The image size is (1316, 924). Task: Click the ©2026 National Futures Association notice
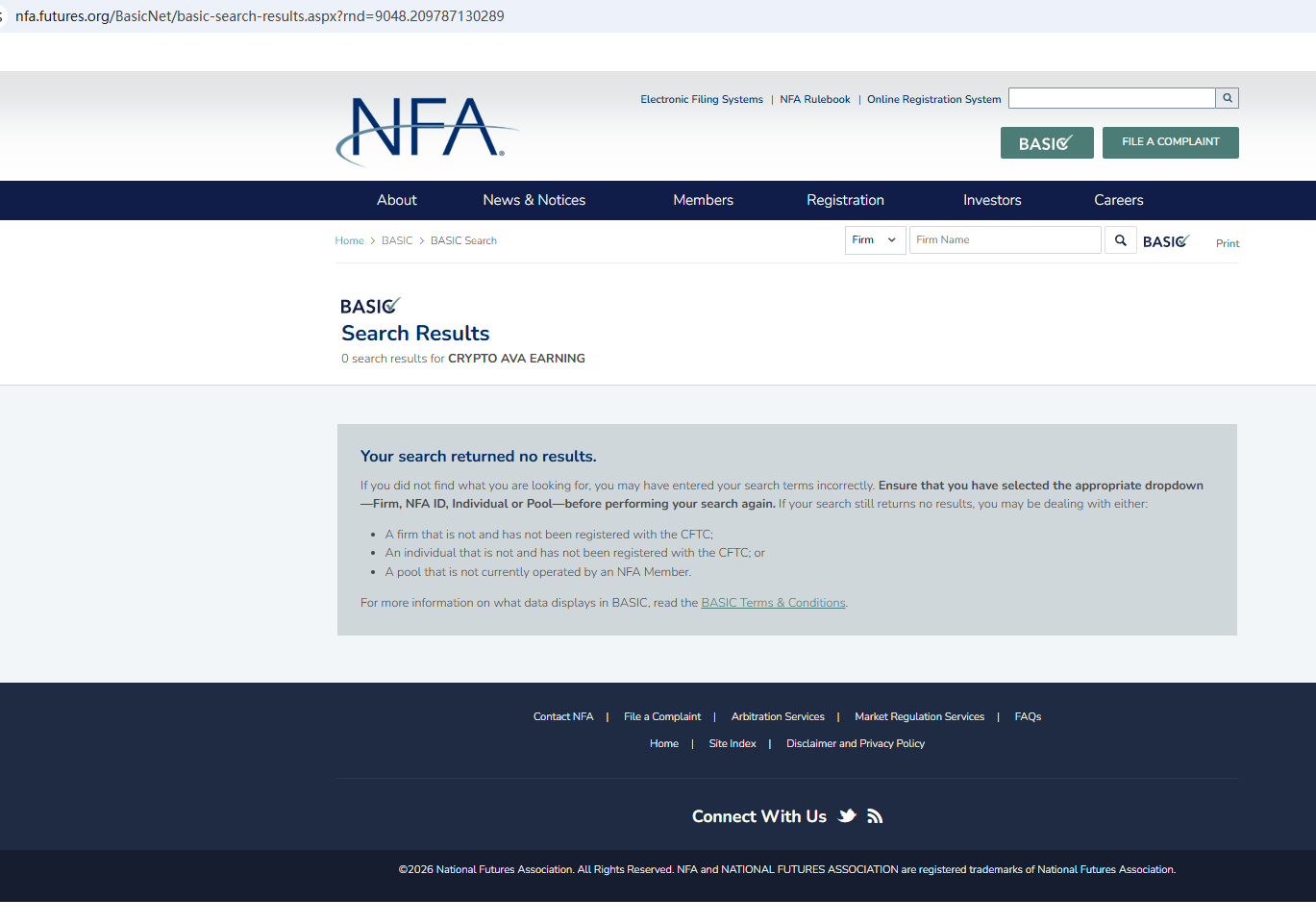coord(787,870)
